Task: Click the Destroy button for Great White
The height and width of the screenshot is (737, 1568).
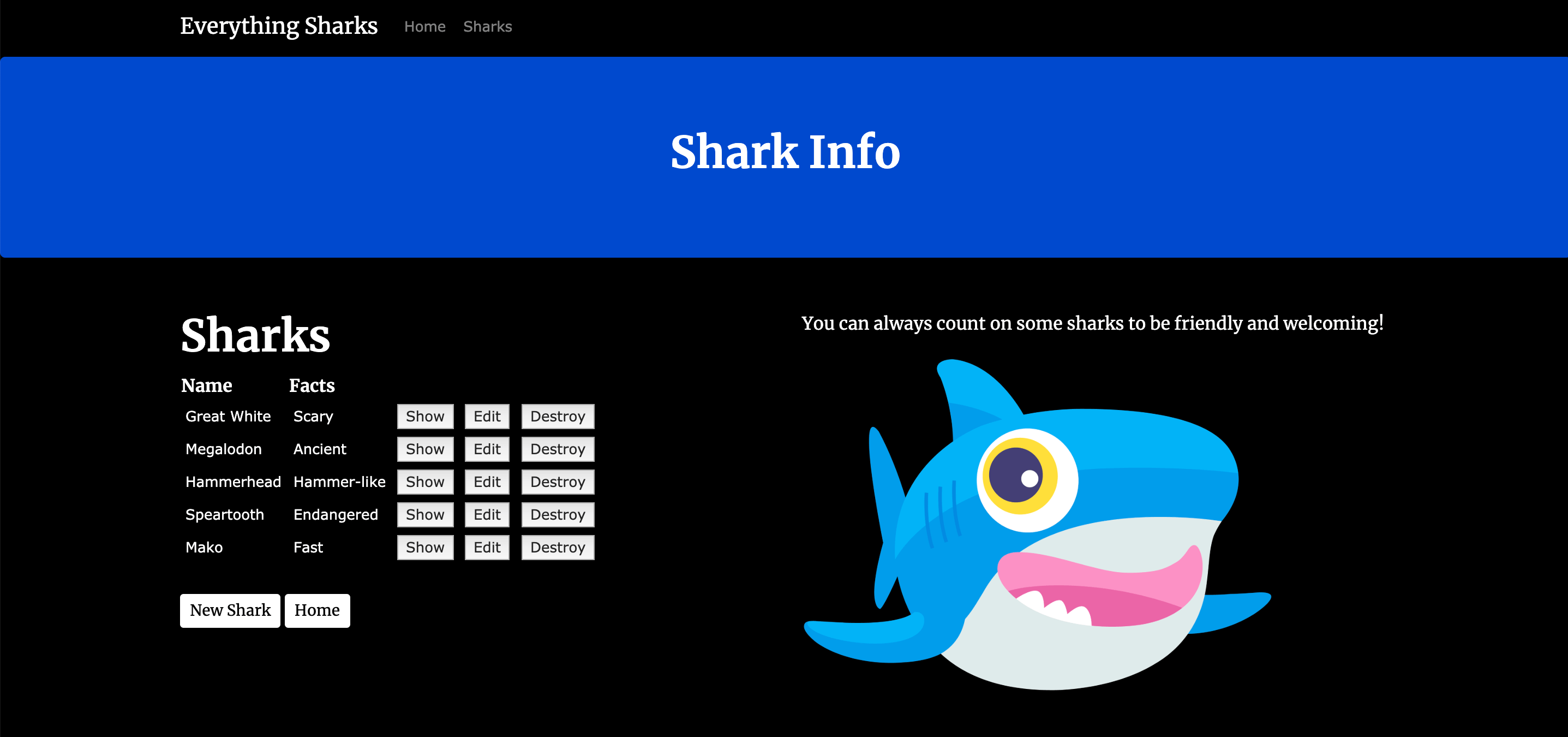Action: pyautogui.click(x=557, y=417)
